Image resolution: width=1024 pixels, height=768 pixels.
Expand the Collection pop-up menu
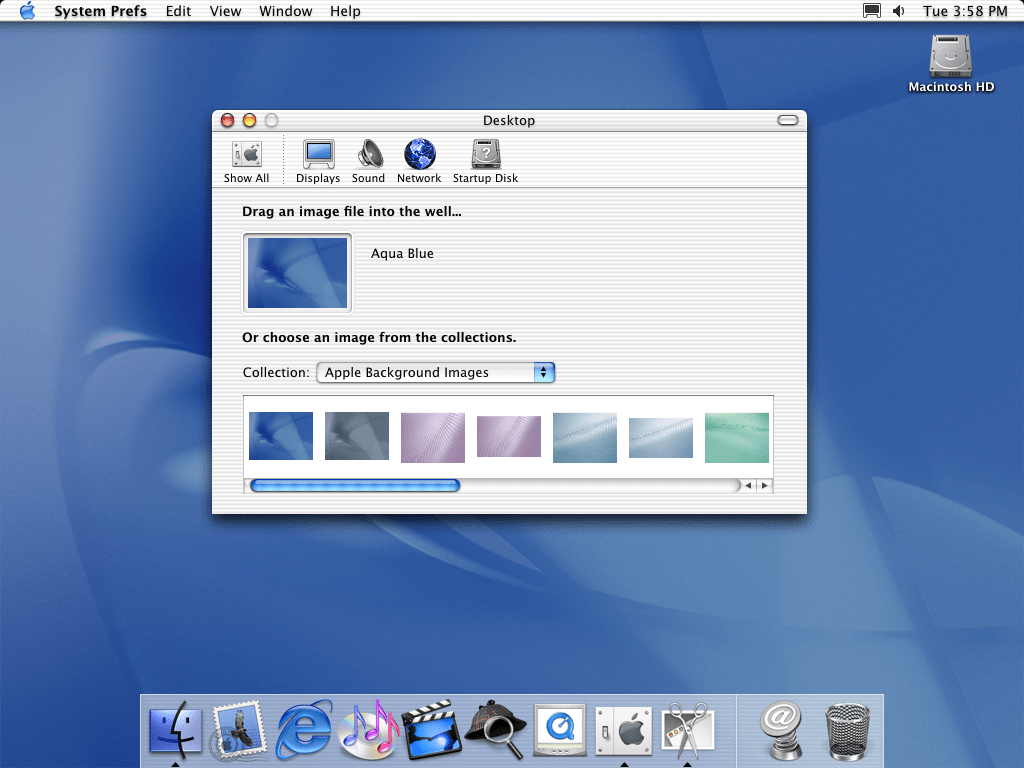point(435,372)
